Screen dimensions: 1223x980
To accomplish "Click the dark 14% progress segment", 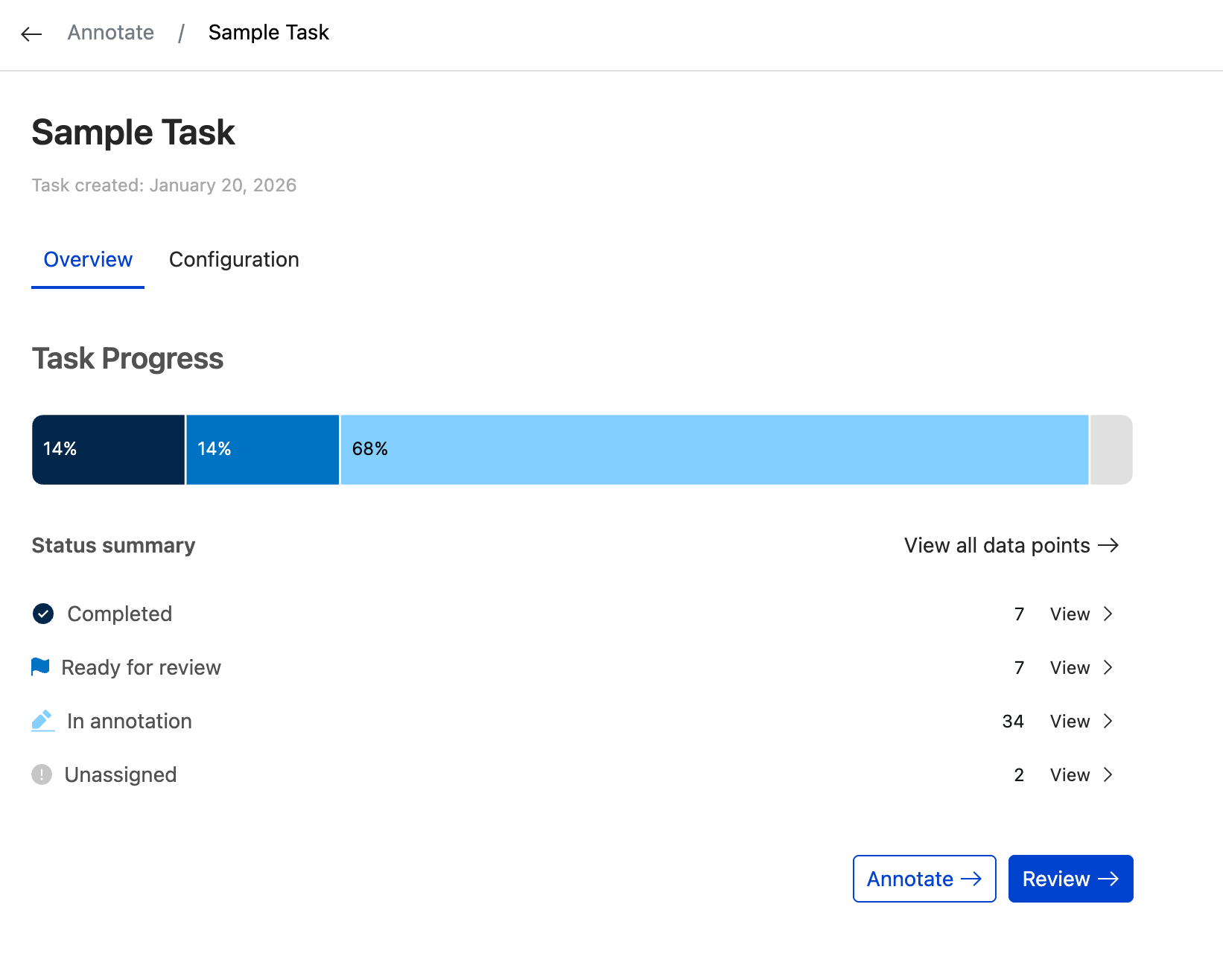I will click(x=108, y=449).
